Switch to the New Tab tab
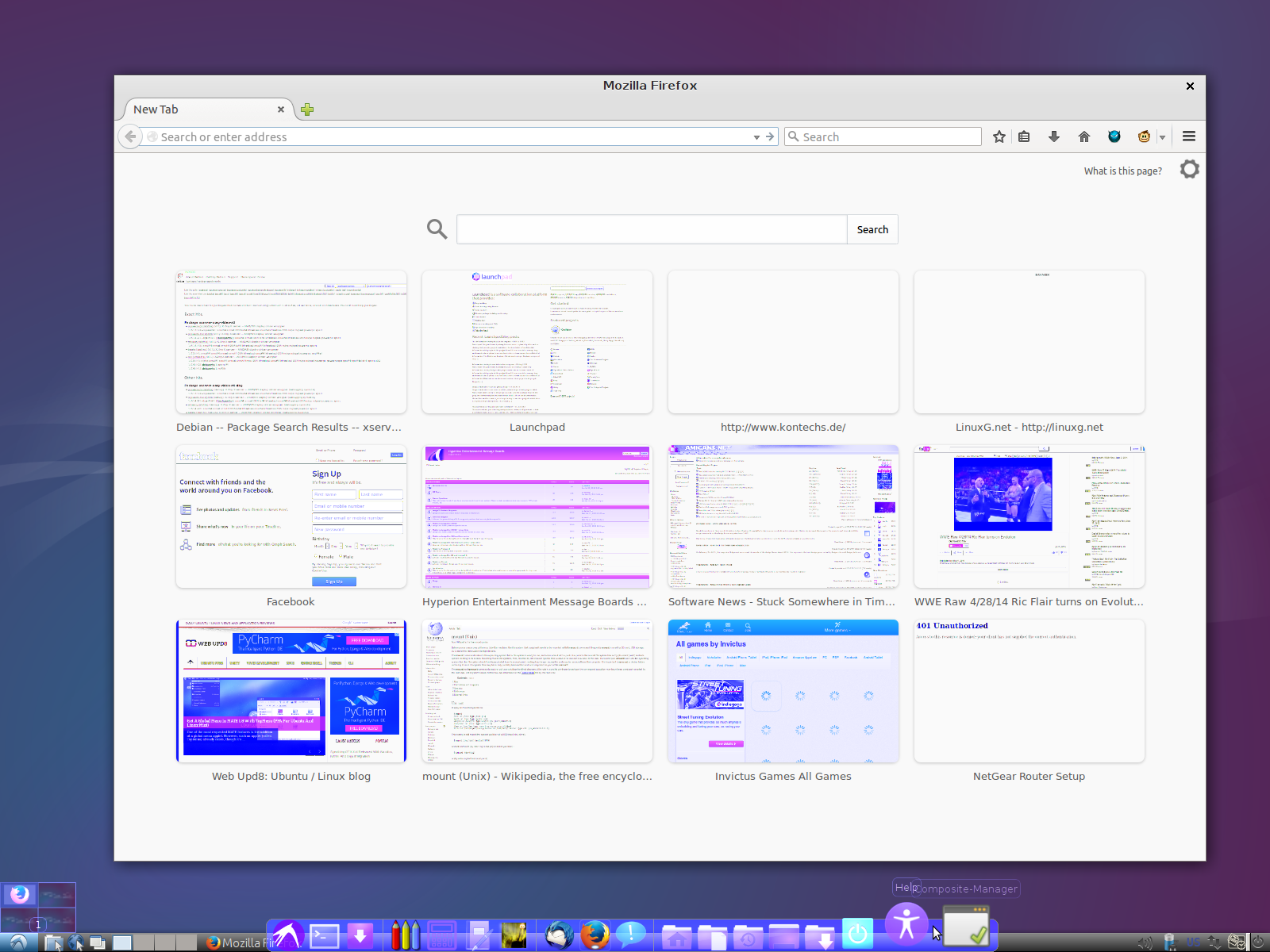Screen dimensions: 1270x952 [x=198, y=109]
